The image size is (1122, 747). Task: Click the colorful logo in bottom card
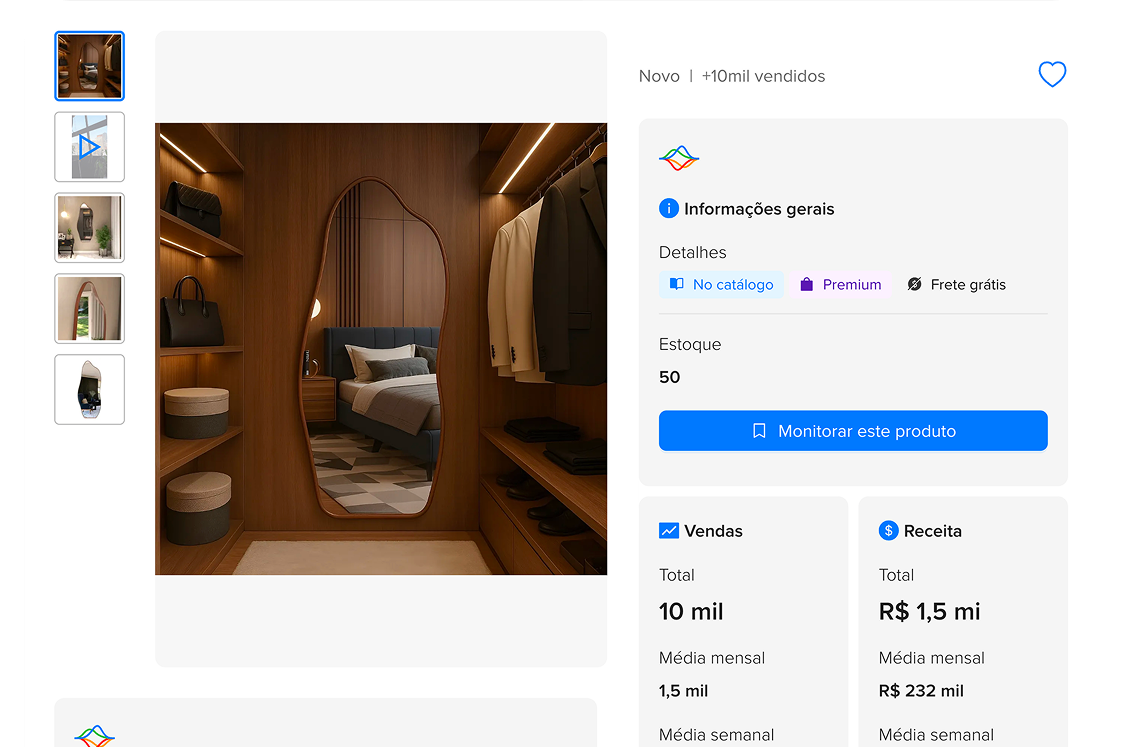click(95, 736)
